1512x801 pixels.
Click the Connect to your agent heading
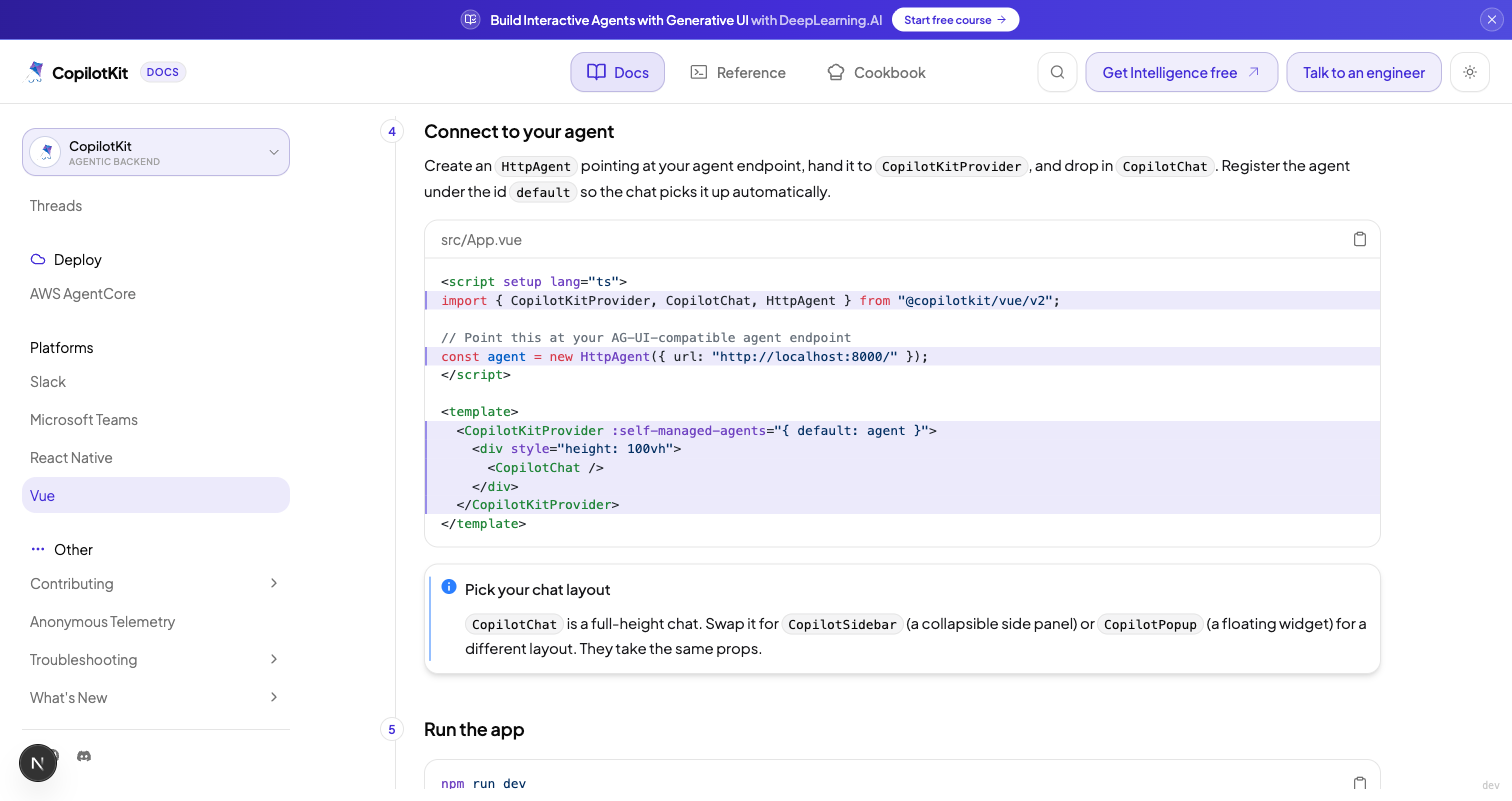pyautogui.click(x=519, y=132)
